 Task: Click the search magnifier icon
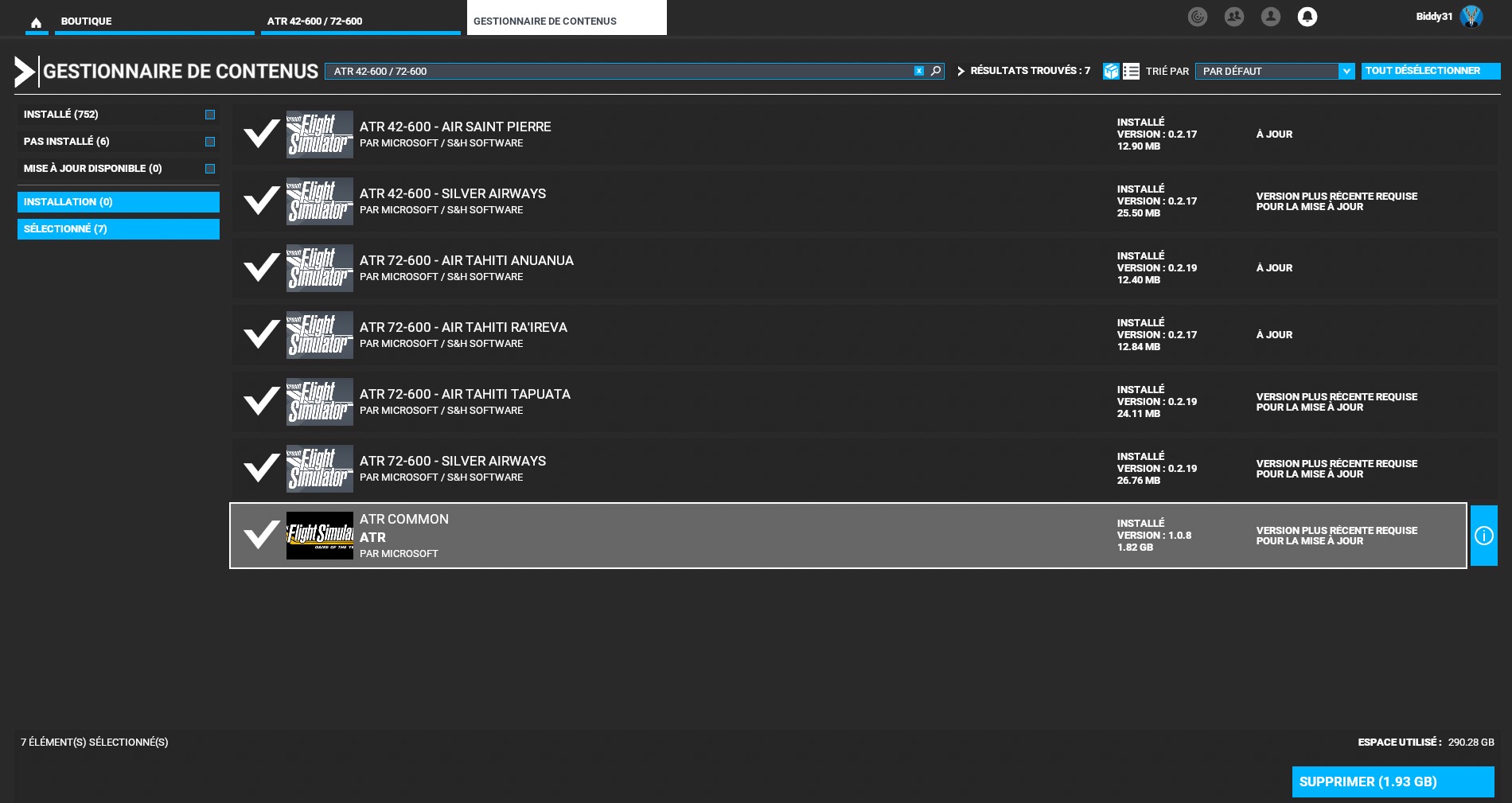coord(936,71)
